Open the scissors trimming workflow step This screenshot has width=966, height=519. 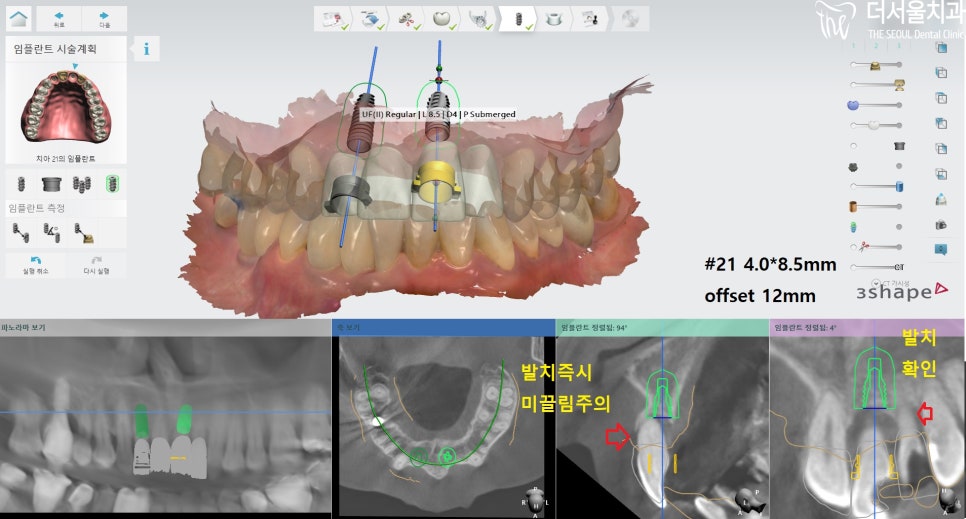402,18
